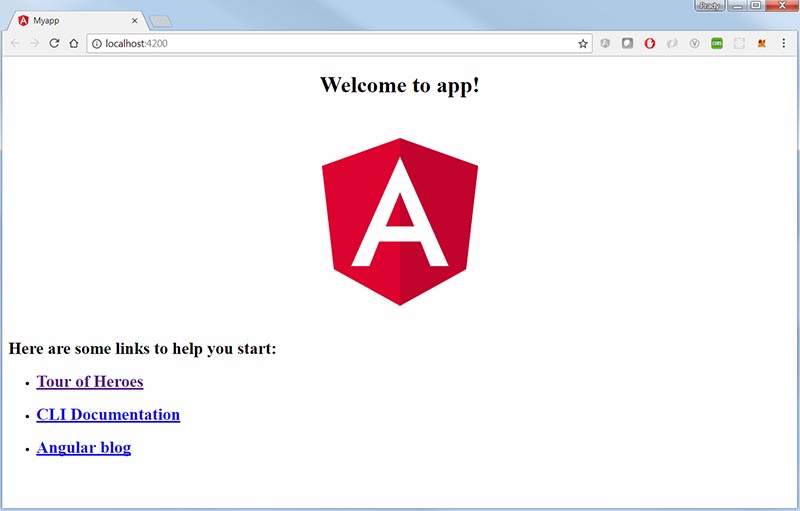Click the large Angular logo image
800x511 pixels.
pos(400,222)
